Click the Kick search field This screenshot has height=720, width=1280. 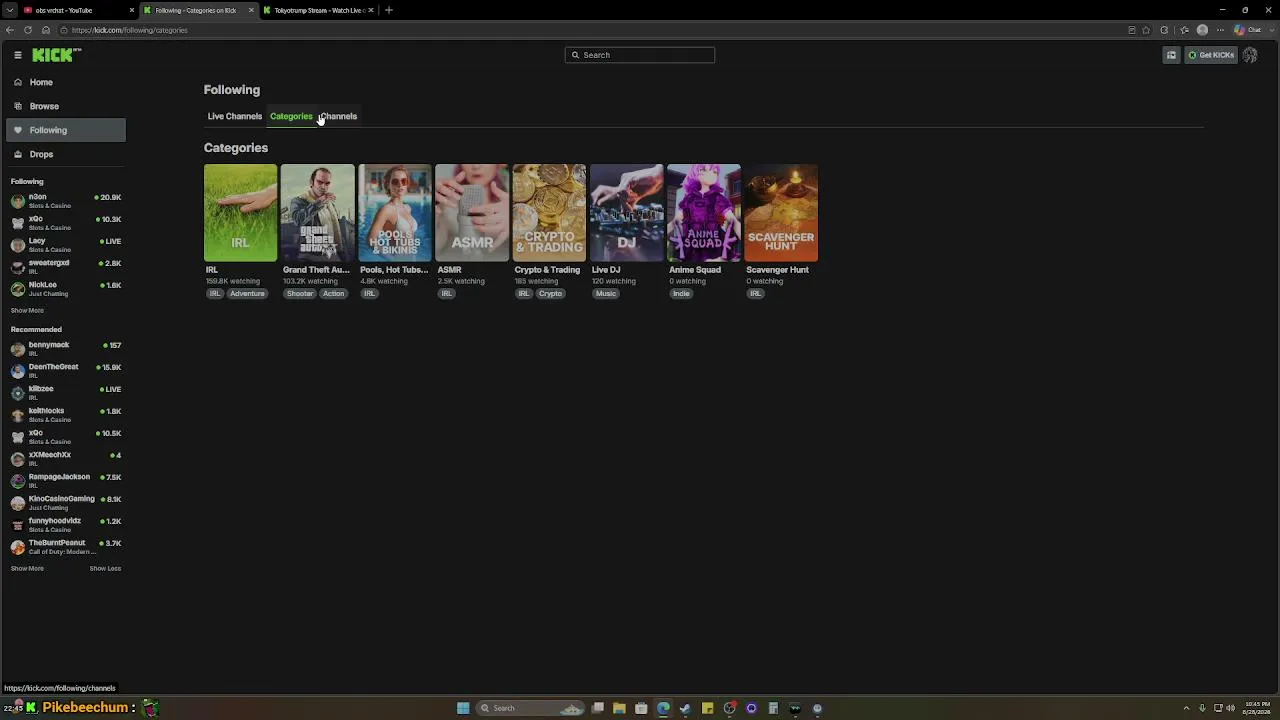640,55
